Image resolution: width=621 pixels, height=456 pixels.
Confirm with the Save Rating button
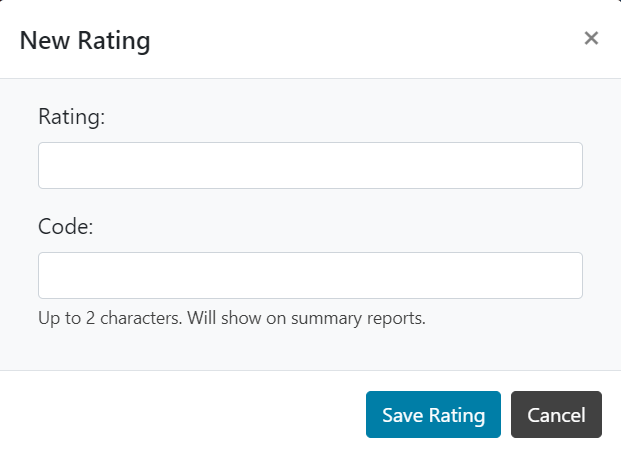[433, 414]
